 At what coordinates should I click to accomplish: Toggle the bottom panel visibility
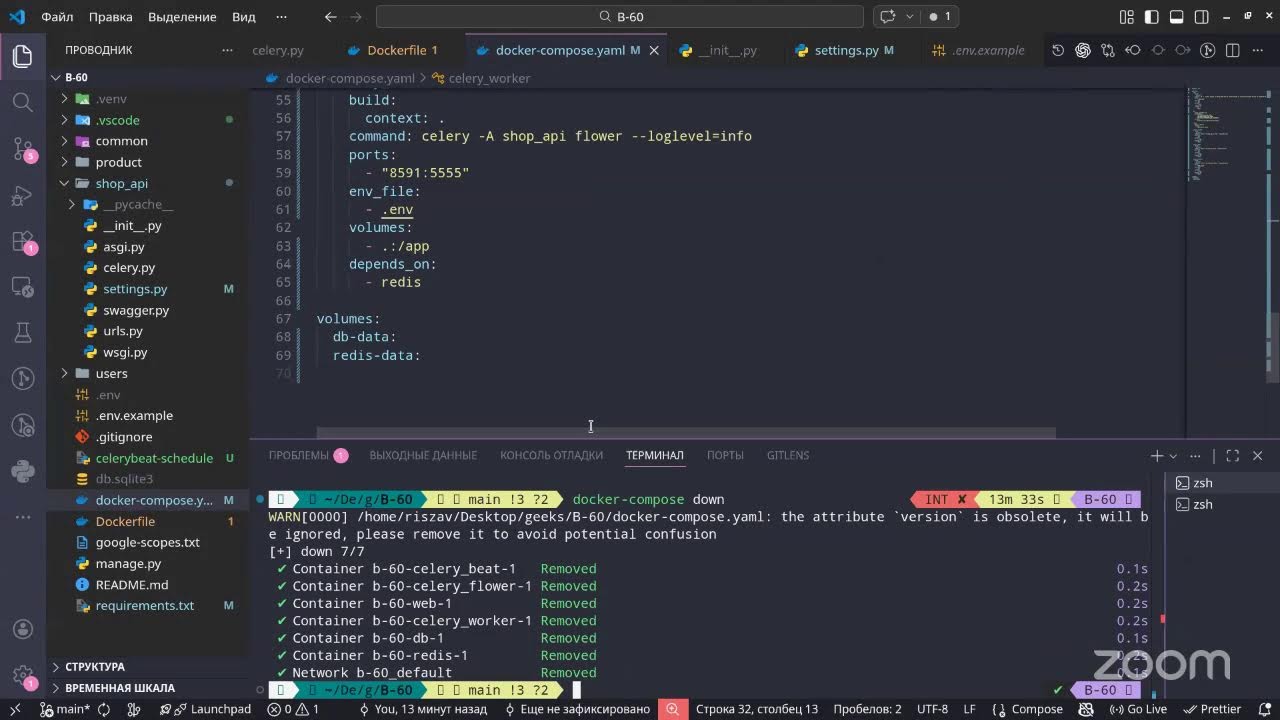pyautogui.click(x=1176, y=16)
